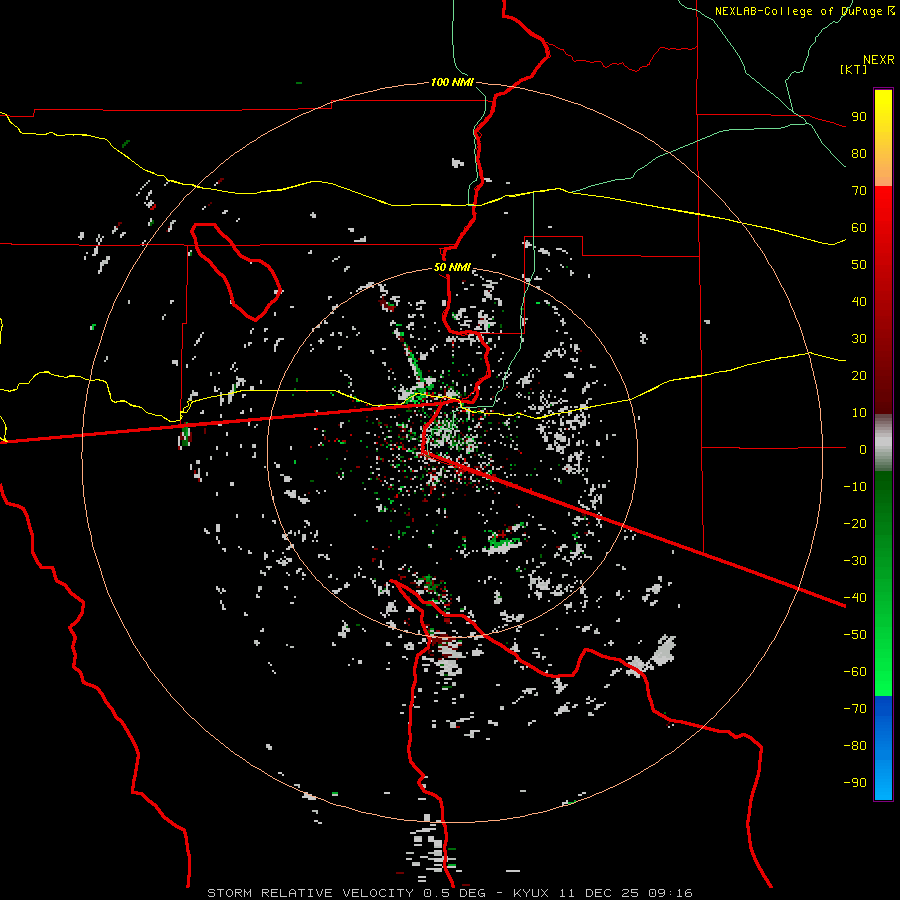Click the storm relative velocity caption at the bottom
Image resolution: width=900 pixels, height=900 pixels.
(x=449, y=893)
